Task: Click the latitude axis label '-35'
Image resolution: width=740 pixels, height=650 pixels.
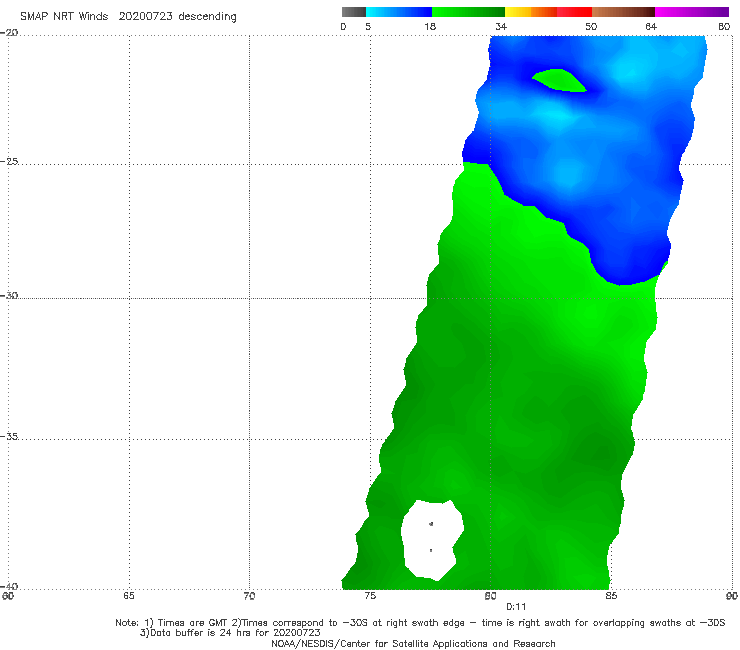Action: coord(9,436)
